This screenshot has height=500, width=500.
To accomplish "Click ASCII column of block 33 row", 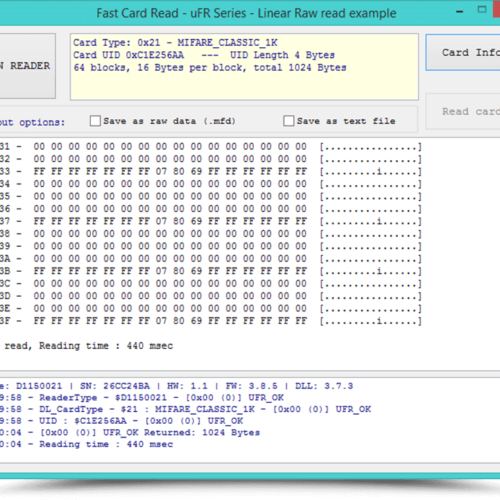I will 371,172.
